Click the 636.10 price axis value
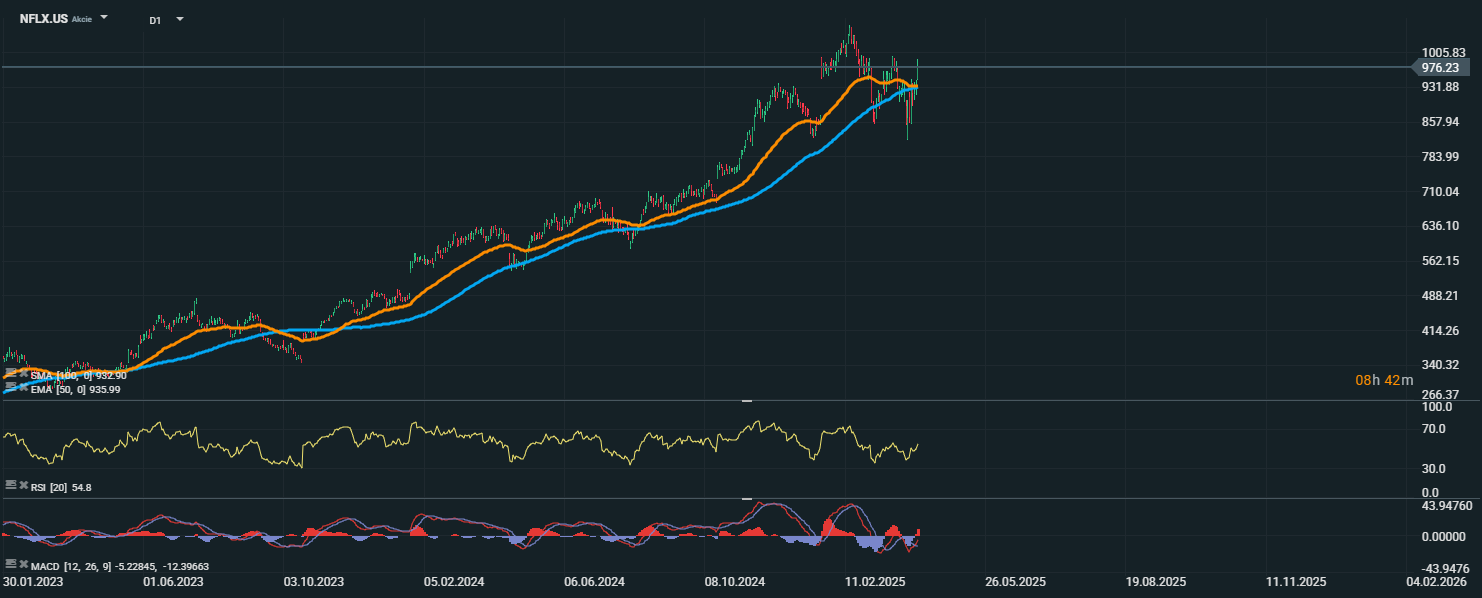The height and width of the screenshot is (598, 1482). (x=1440, y=226)
